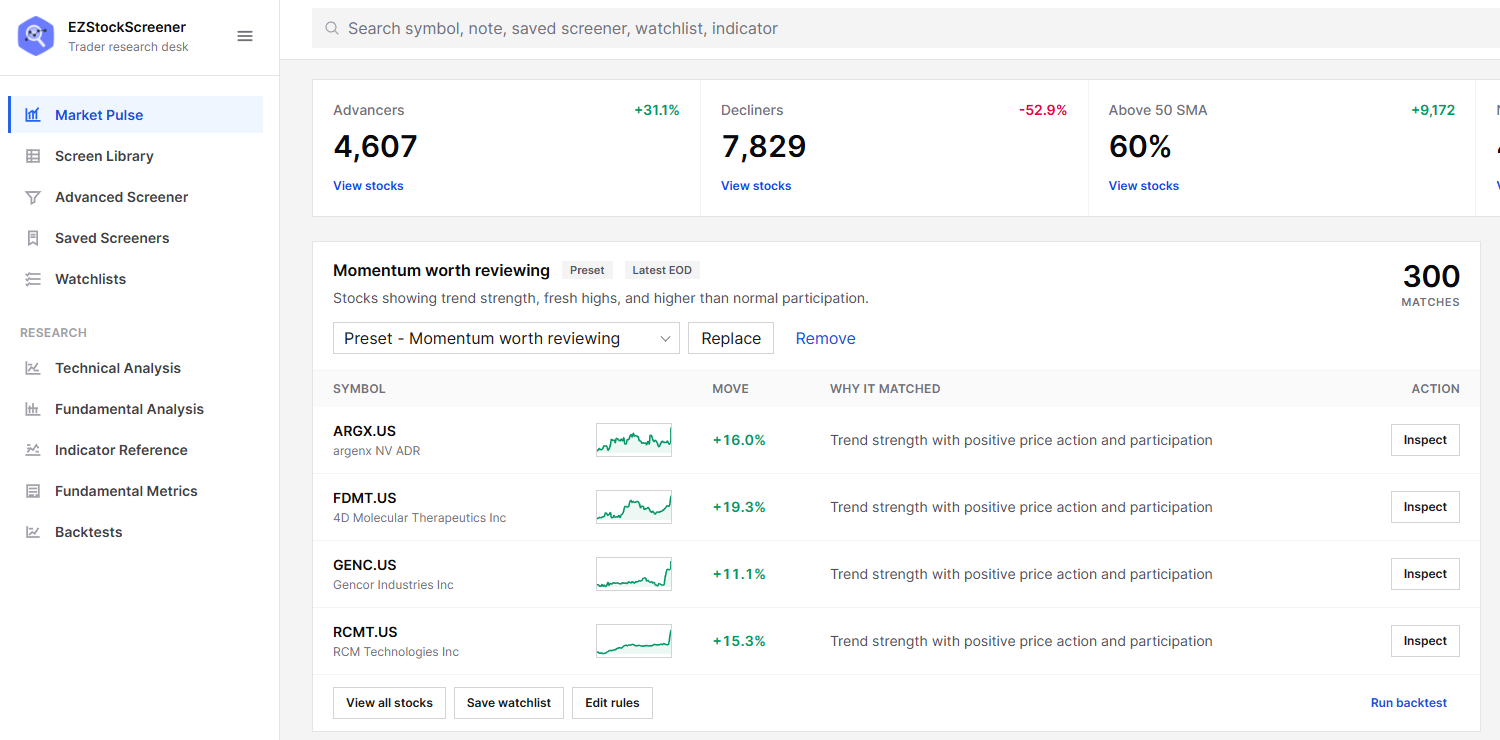Screen dimensions: 1500x740
Task: Click Edit rules button
Action: click(612, 703)
